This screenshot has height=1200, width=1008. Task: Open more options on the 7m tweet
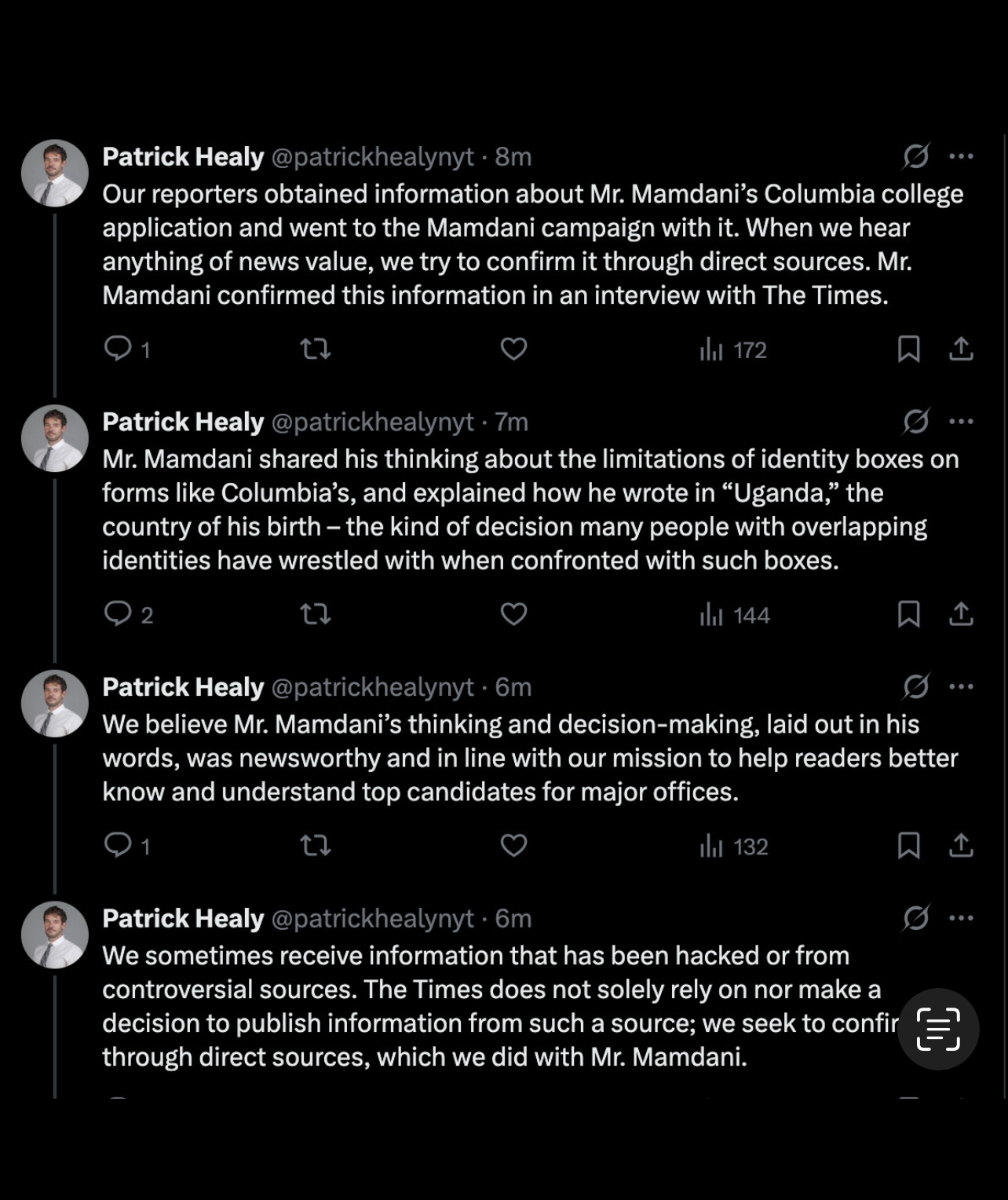pos(961,422)
